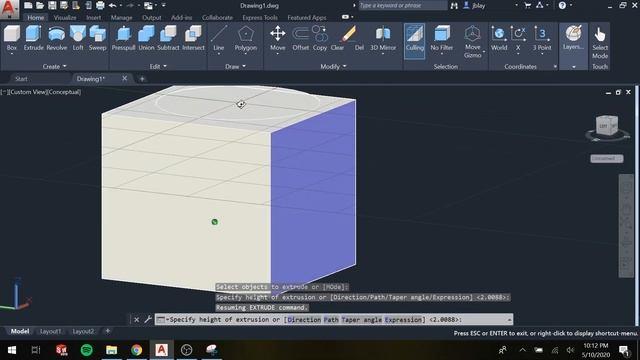Click Expression option in command line

403,320
